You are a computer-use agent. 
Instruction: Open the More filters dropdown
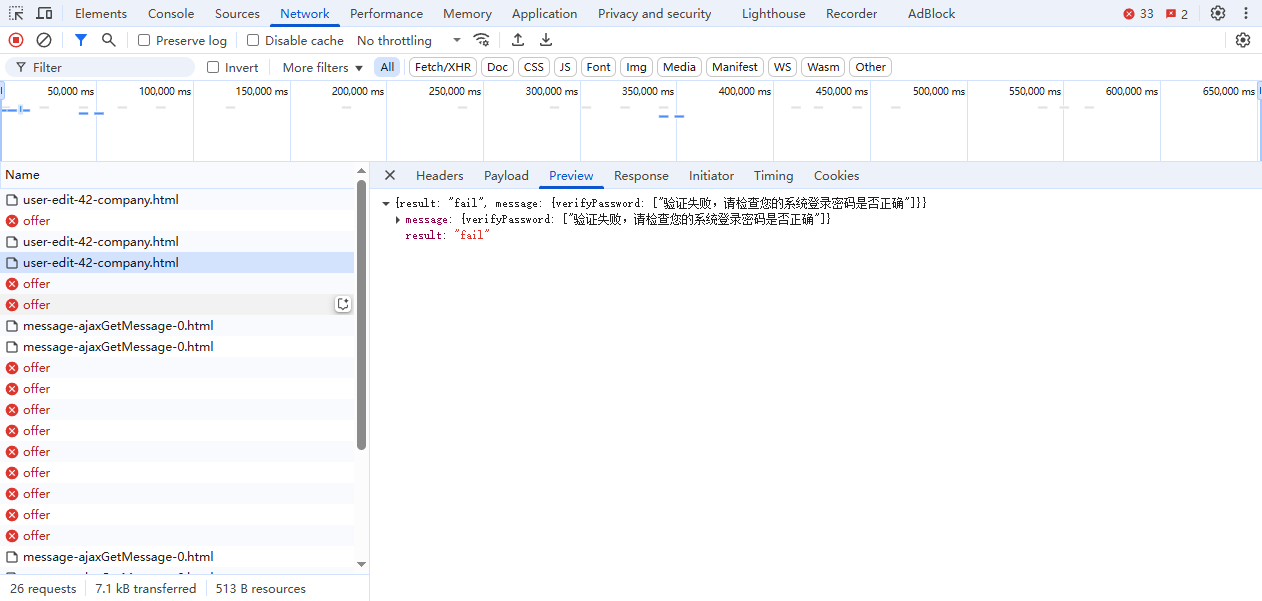click(x=322, y=67)
